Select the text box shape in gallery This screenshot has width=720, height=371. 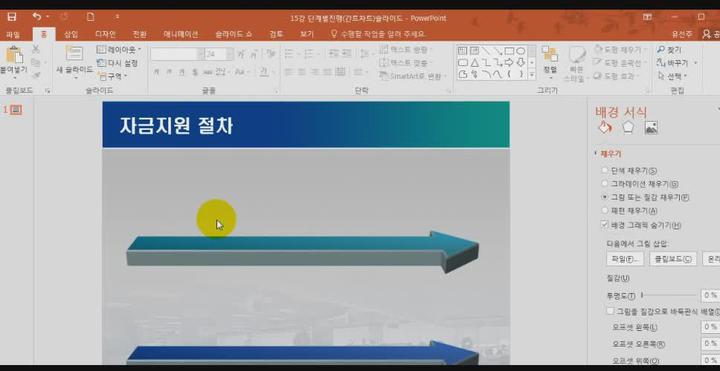(x=463, y=51)
